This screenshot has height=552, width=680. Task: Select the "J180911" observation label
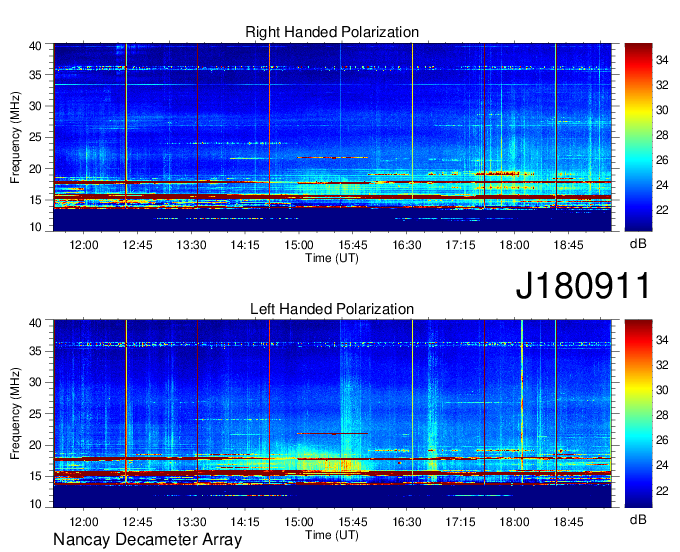tap(583, 286)
